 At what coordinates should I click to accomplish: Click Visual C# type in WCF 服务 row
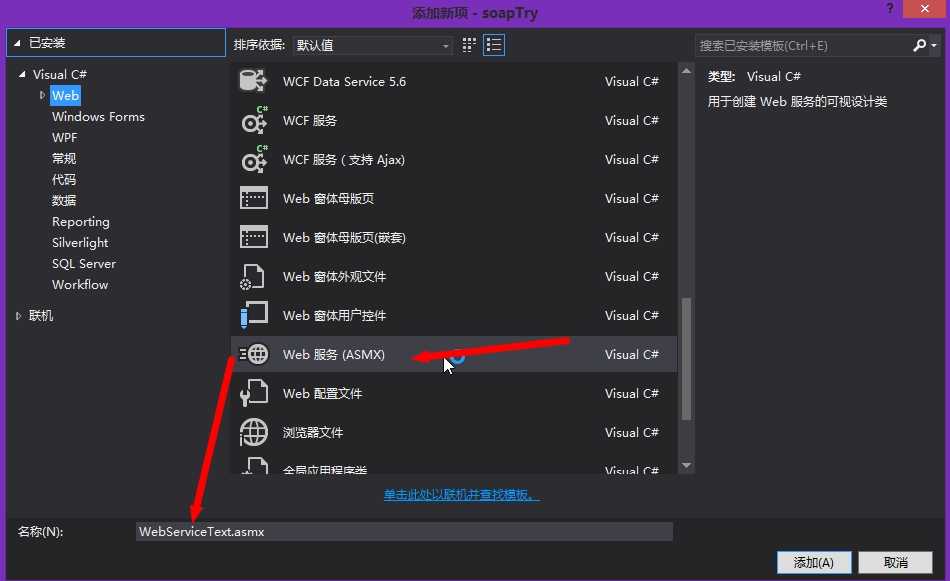(631, 120)
